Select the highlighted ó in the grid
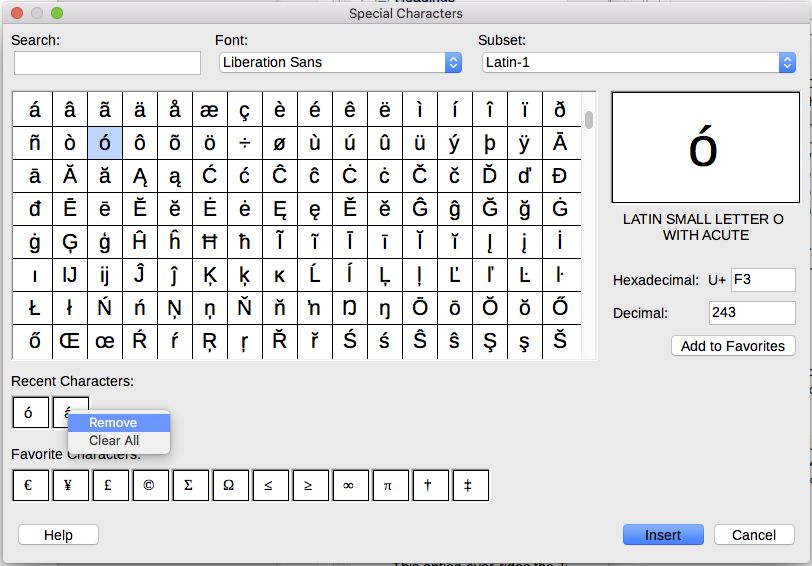The height and width of the screenshot is (566, 812). pos(105,143)
